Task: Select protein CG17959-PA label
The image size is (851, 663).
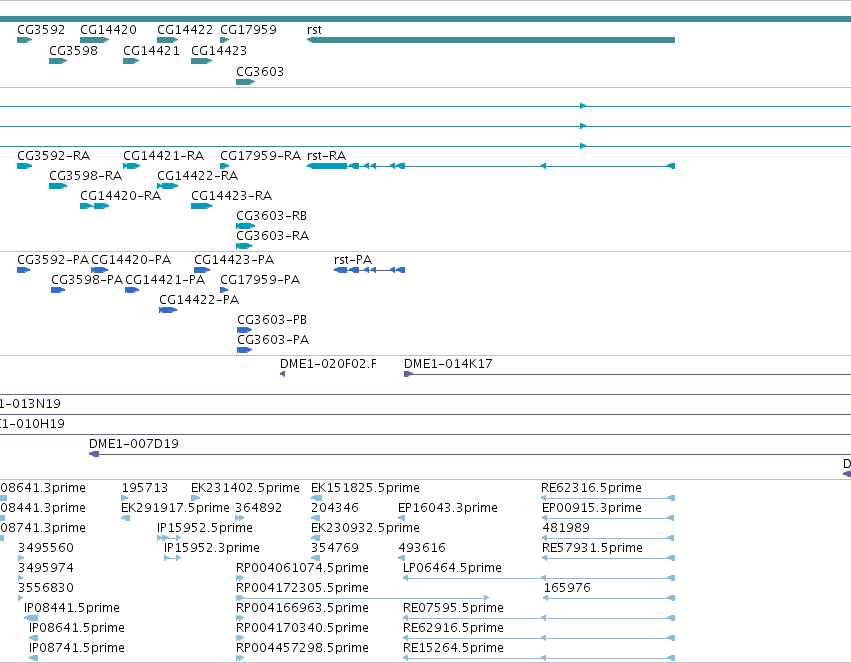Action: tap(261, 280)
